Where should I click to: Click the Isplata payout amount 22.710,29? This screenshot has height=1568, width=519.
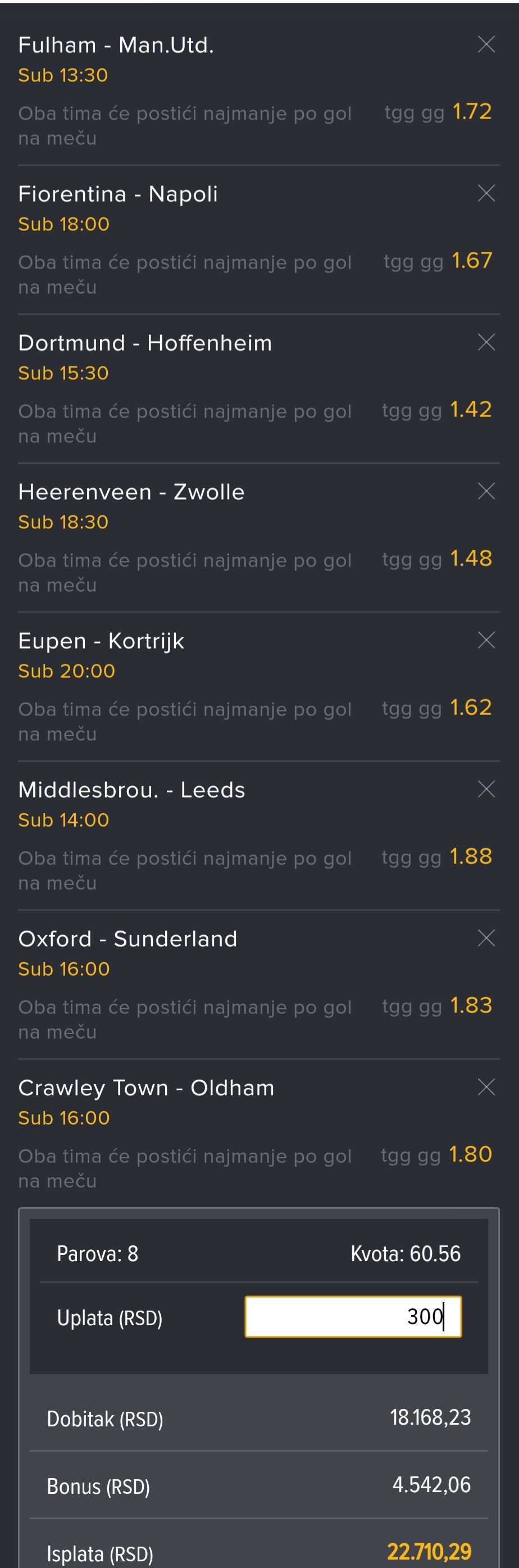point(429,1552)
